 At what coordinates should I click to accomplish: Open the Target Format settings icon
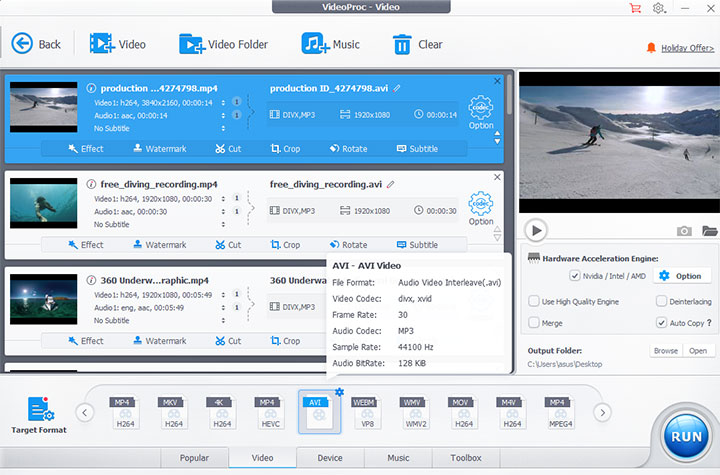39,410
